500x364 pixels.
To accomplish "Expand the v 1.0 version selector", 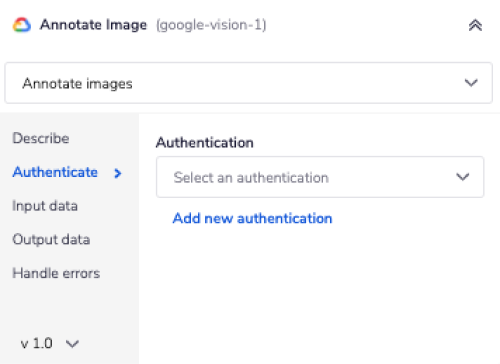I will click(x=50, y=343).
